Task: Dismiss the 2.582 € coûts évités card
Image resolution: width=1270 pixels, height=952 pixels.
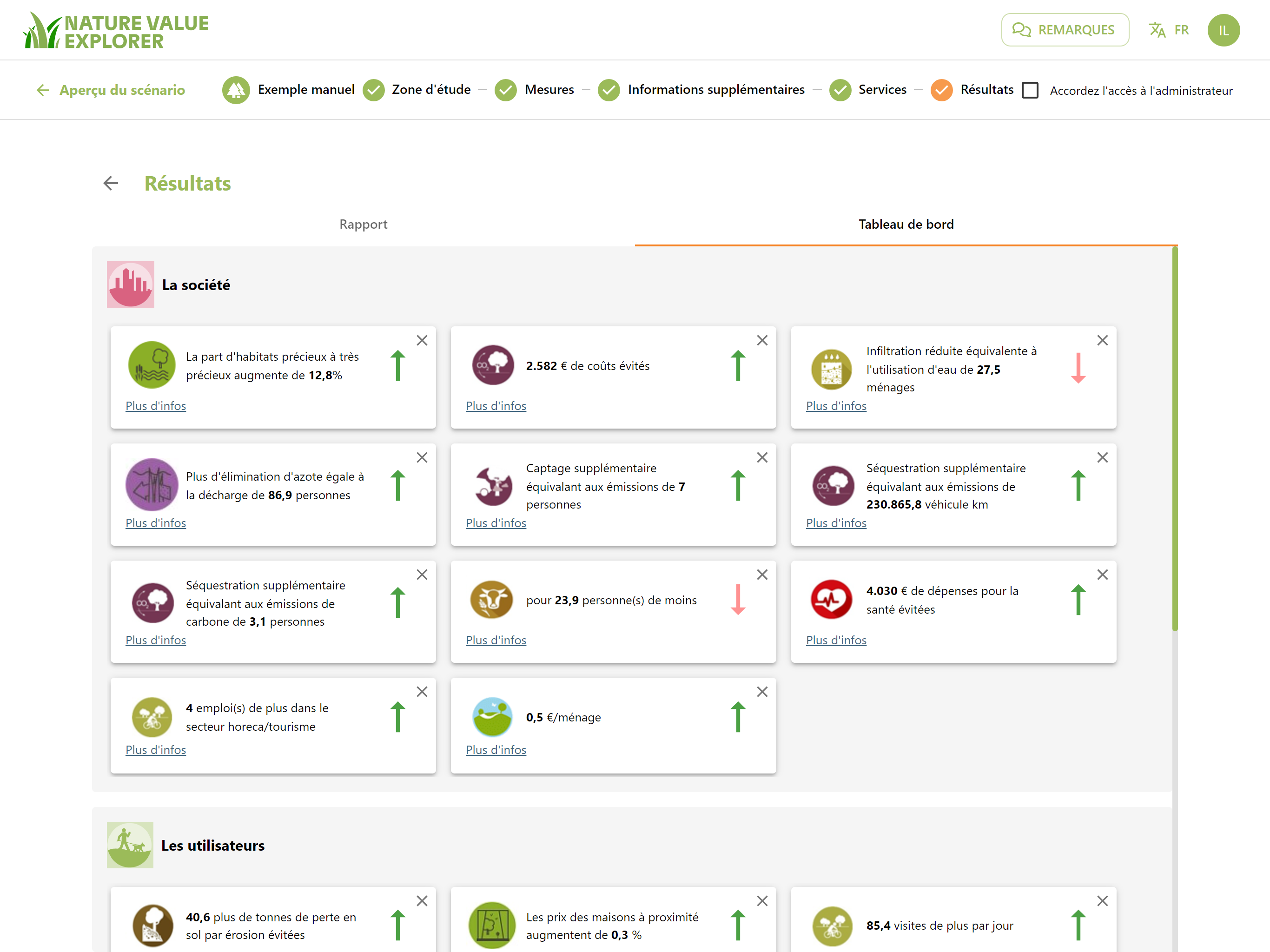Action: tap(762, 340)
